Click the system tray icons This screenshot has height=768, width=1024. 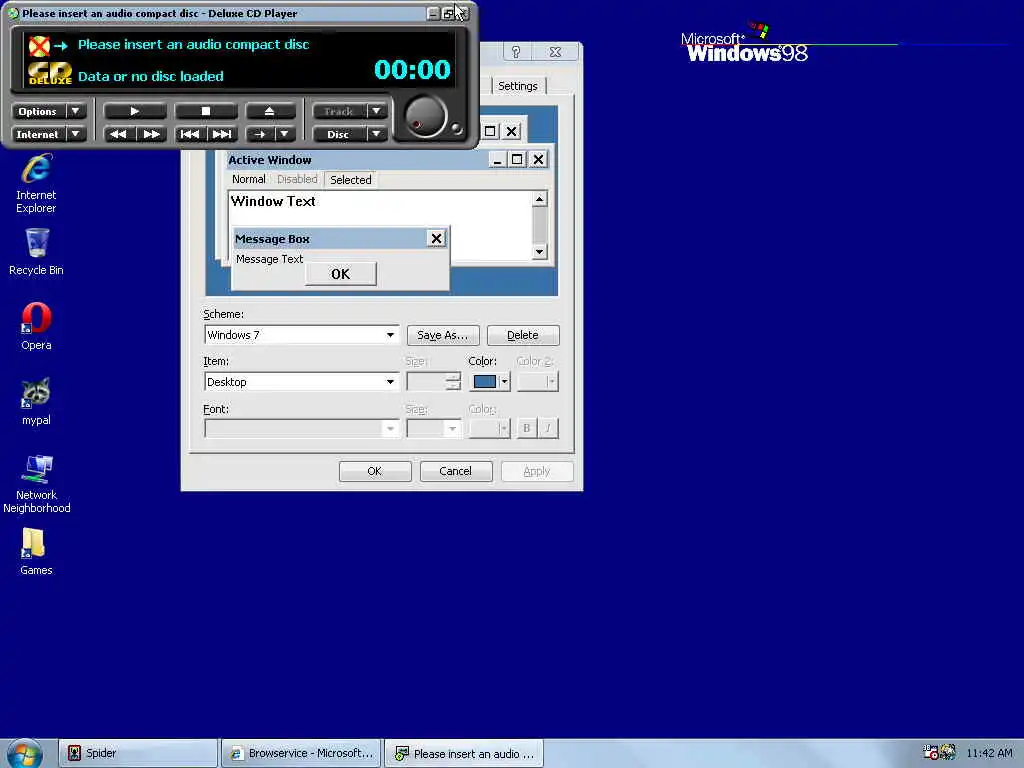point(940,753)
